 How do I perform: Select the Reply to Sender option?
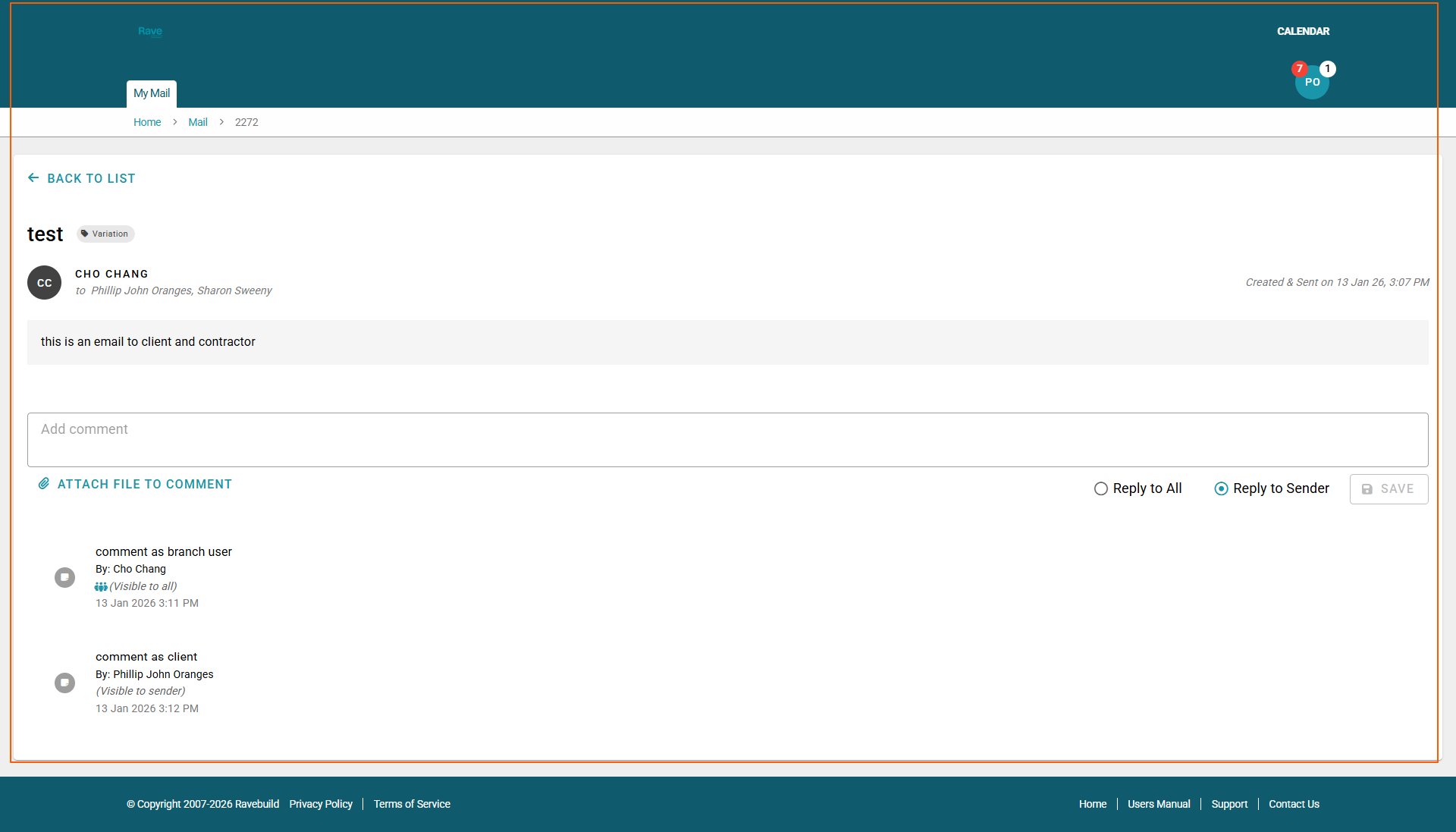click(1221, 489)
